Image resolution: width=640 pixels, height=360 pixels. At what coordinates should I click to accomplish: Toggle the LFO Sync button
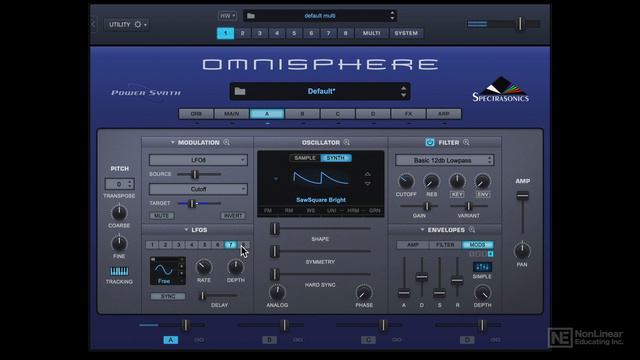(168, 296)
